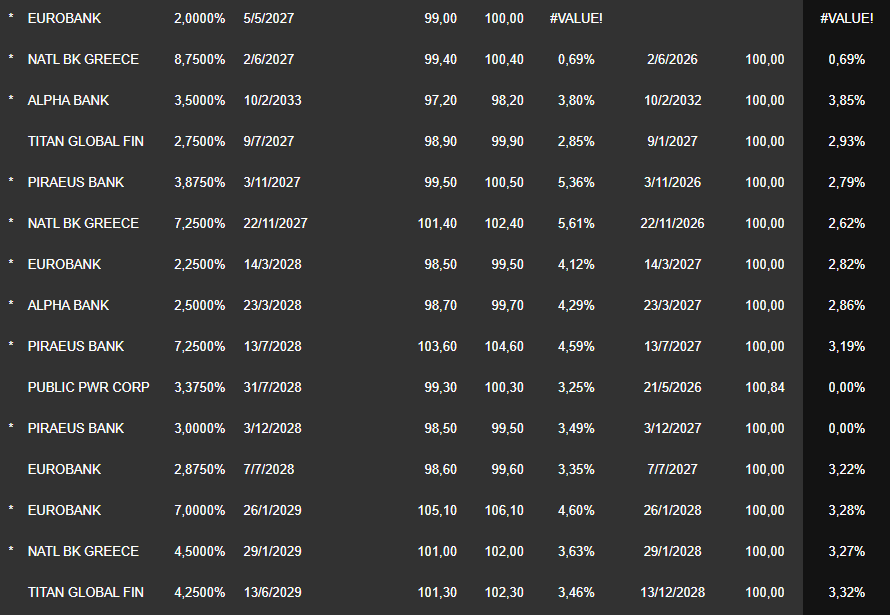Click the ask price 98,20

[x=507, y=100]
